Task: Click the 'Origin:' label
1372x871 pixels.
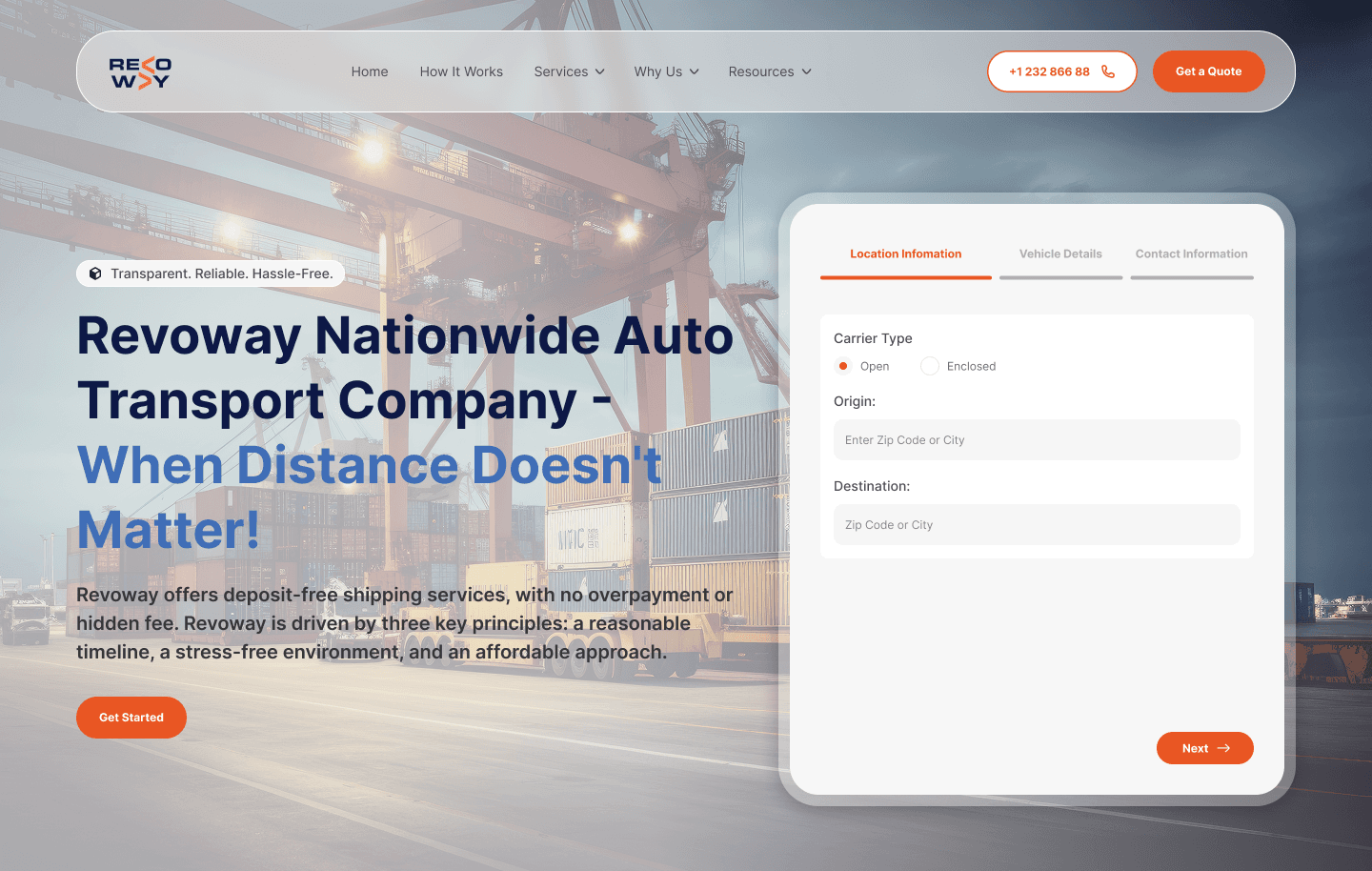Action: pyautogui.click(x=855, y=401)
